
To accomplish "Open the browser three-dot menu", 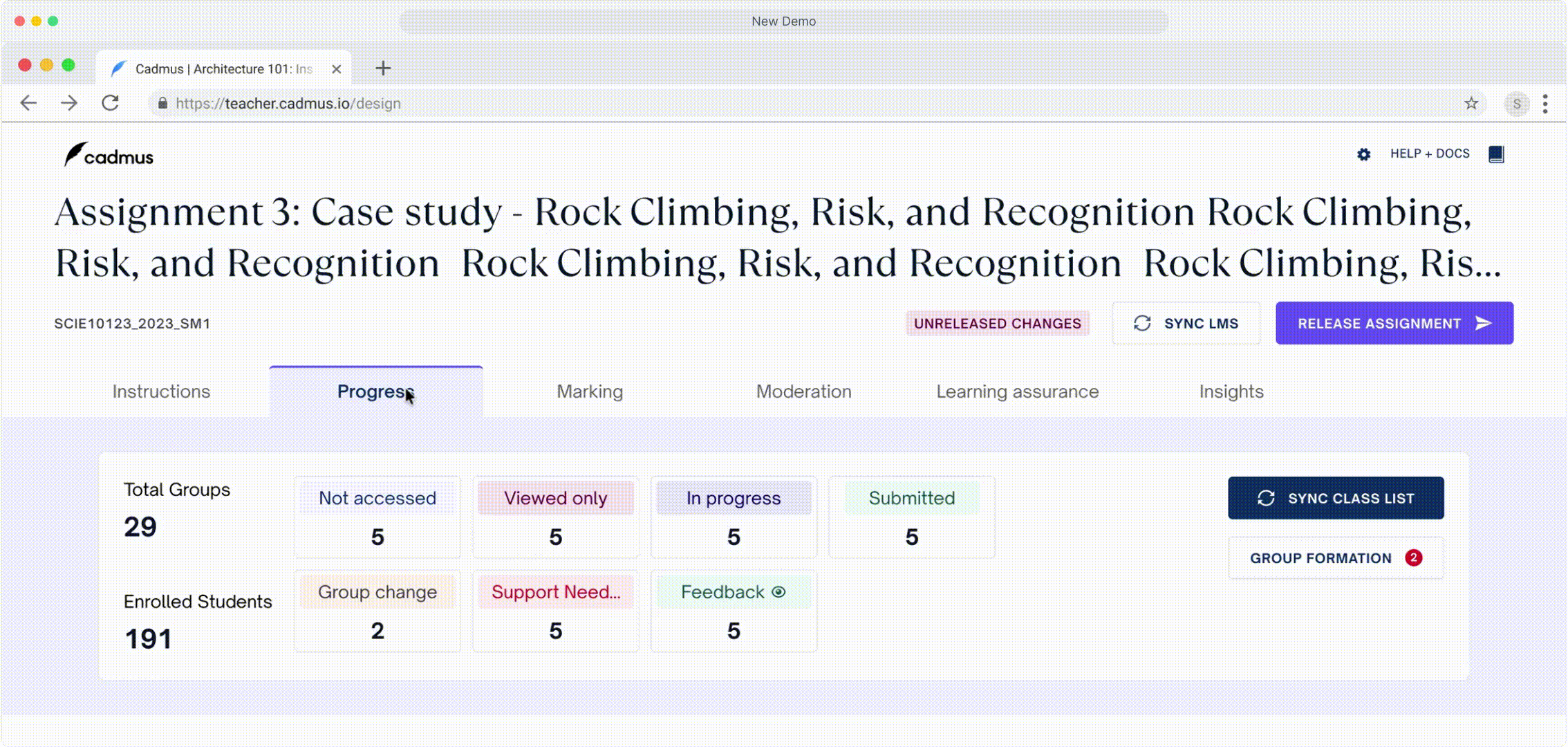I will coord(1545,103).
